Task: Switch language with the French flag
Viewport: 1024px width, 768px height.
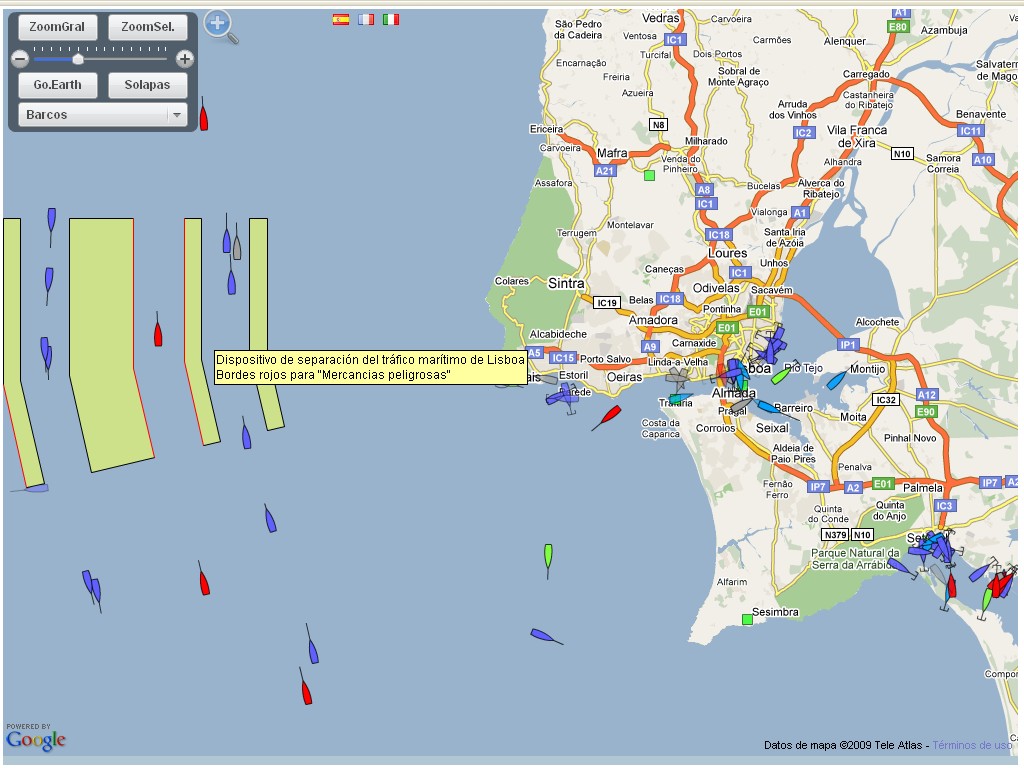Action: [x=366, y=20]
